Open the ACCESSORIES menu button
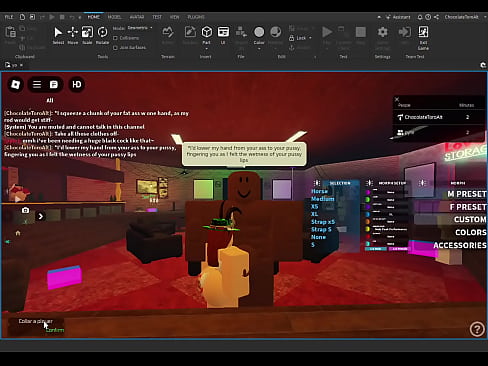This screenshot has width=488, height=366. [460, 245]
